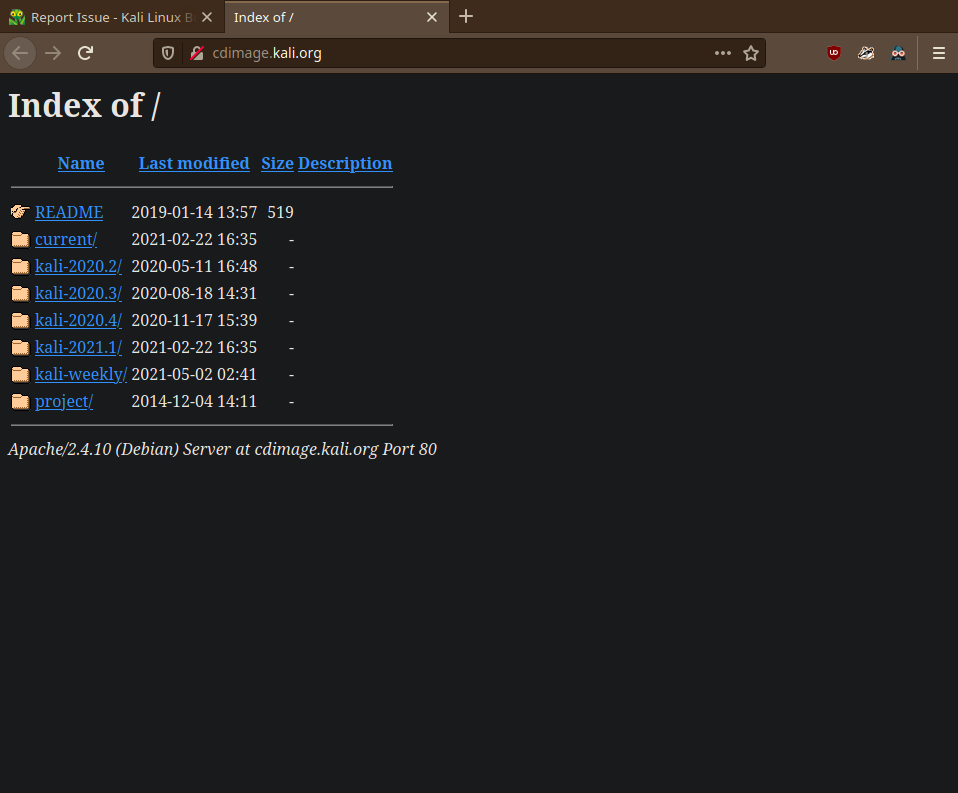Navigate into the project/ folder
The image size is (958, 793).
64,401
